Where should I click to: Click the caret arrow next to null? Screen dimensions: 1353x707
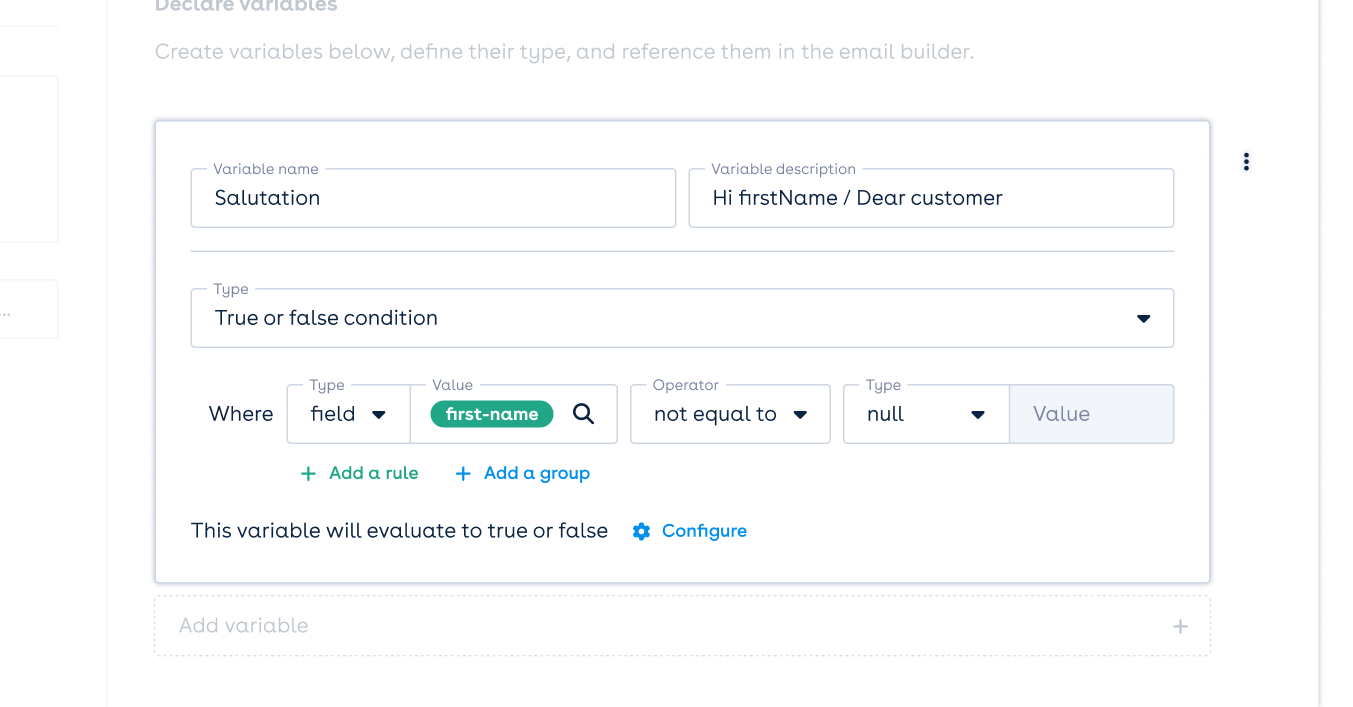[978, 415]
